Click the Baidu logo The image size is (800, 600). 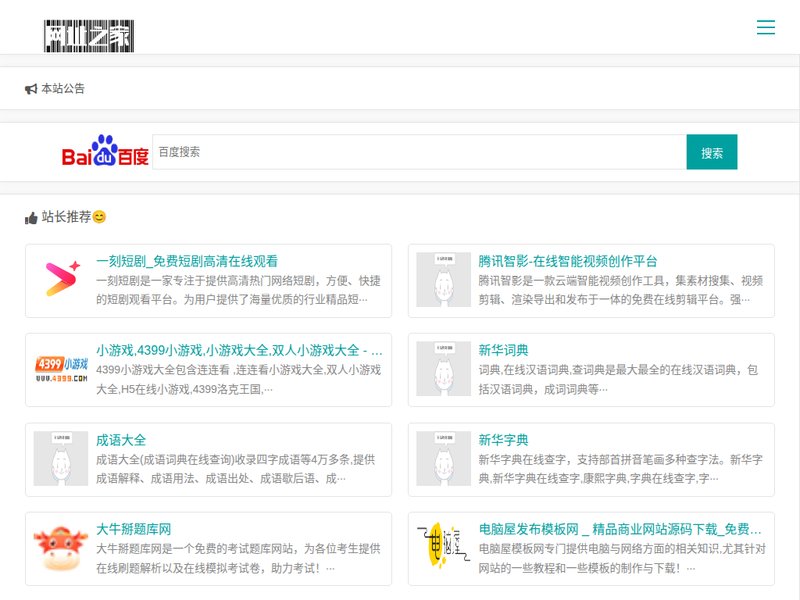tap(105, 151)
